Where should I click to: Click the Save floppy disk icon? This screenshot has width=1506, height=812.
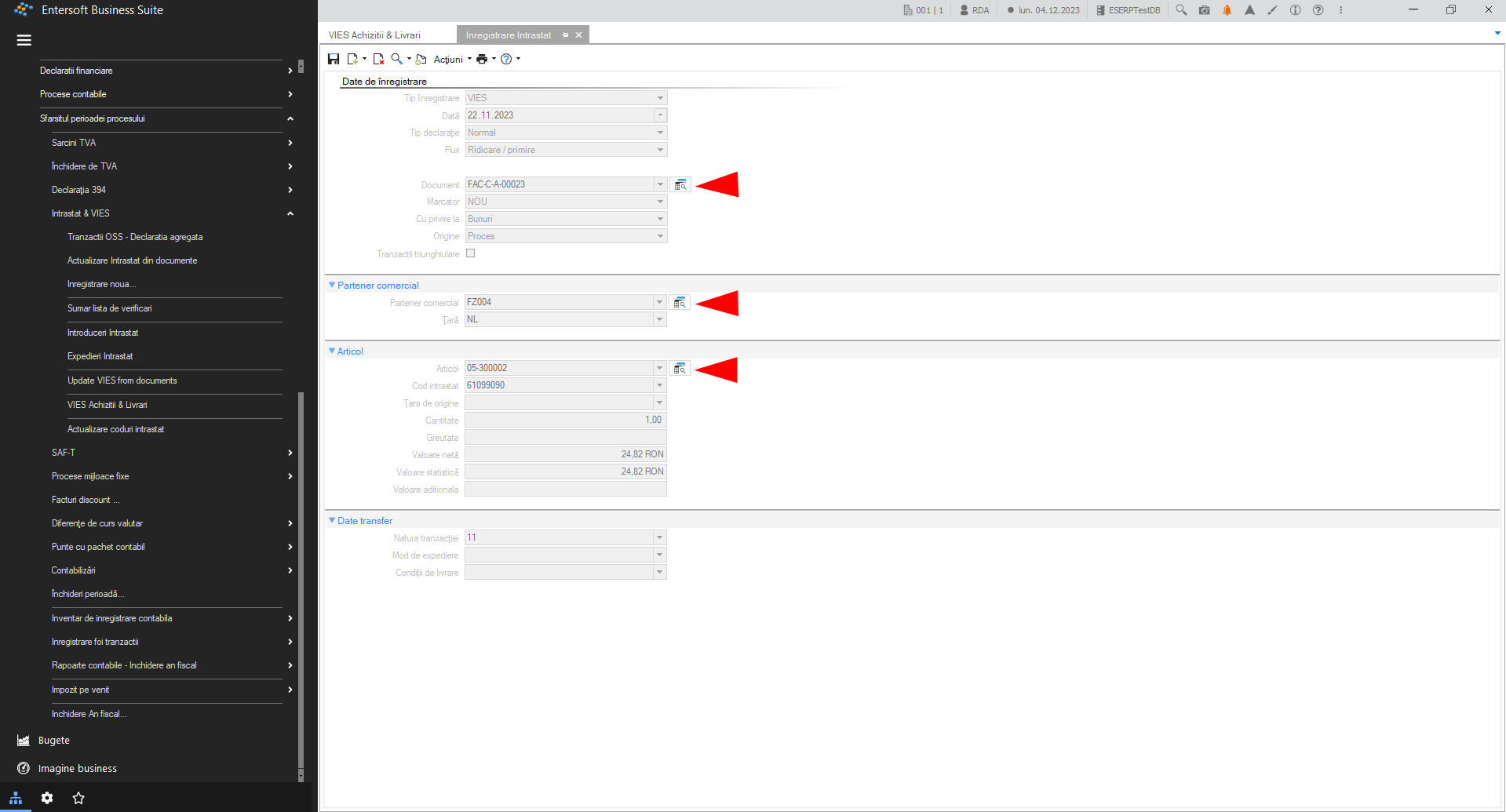(x=334, y=59)
